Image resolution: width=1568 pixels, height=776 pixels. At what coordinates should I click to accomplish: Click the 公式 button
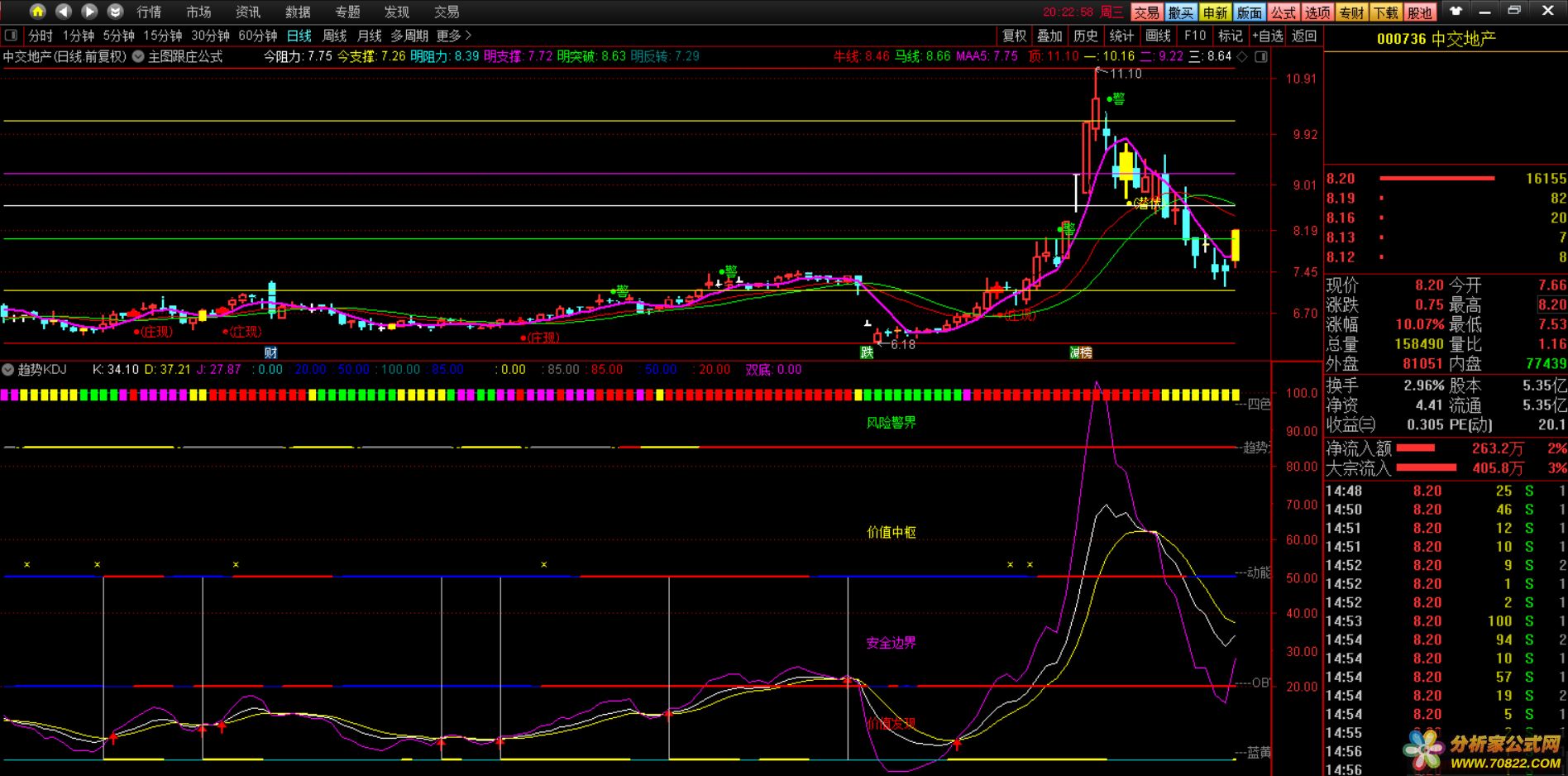[x=1283, y=12]
